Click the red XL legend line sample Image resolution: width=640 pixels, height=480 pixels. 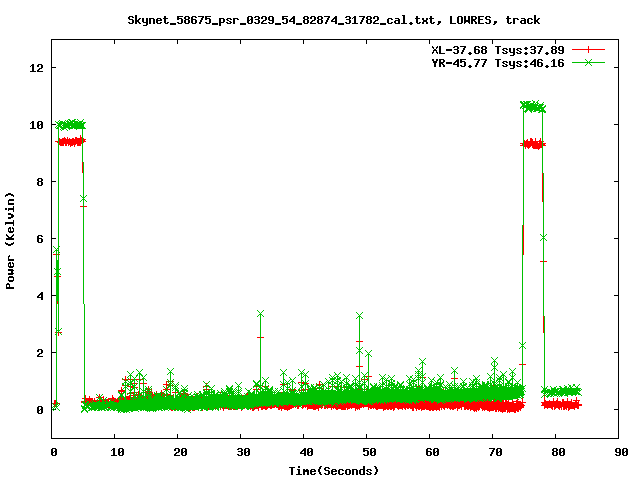click(588, 50)
